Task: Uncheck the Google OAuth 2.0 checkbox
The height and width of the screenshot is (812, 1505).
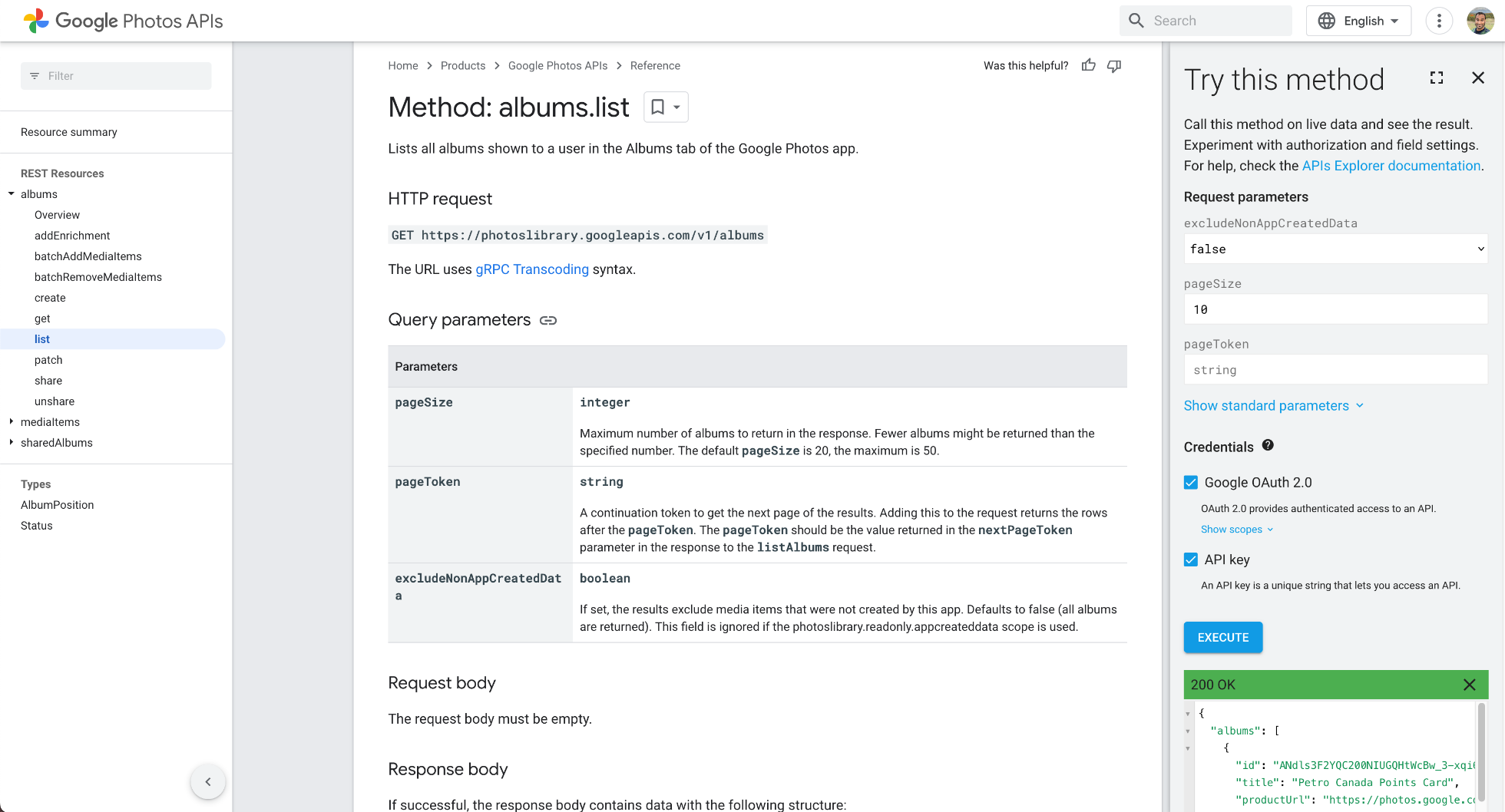Action: (x=1191, y=483)
